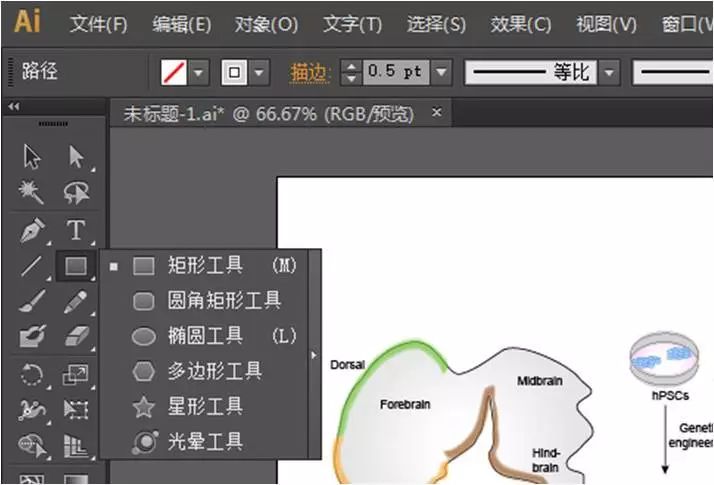The width and height of the screenshot is (714, 485).
Task: Tear off the flyout via right-edge arrow
Action: point(314,355)
